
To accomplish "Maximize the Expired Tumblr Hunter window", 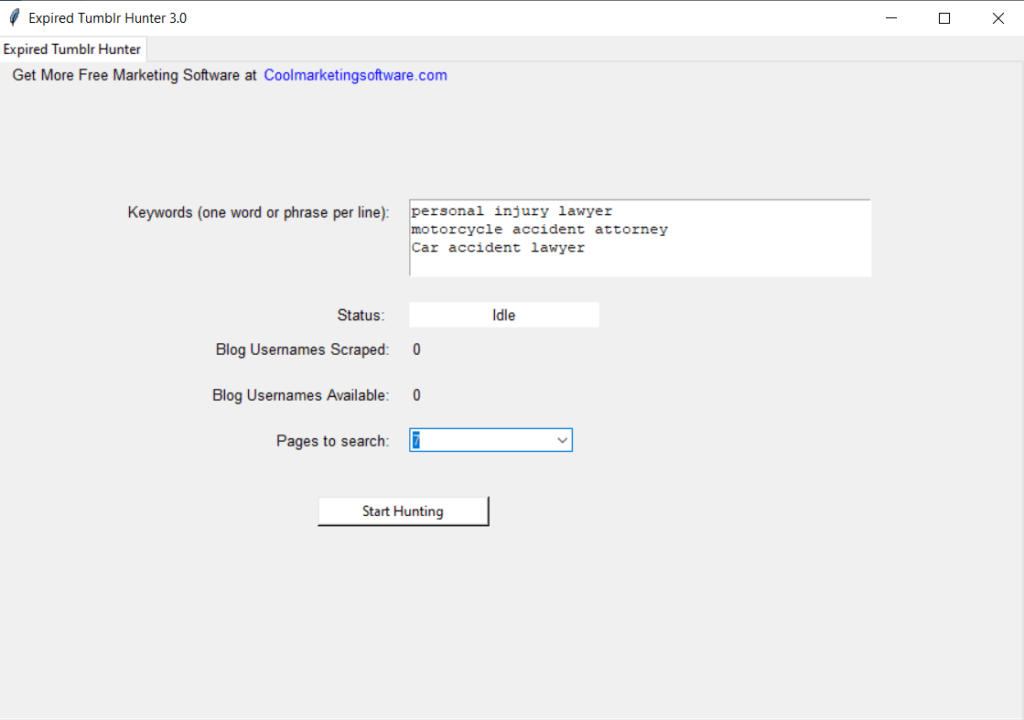I will click(x=944, y=18).
